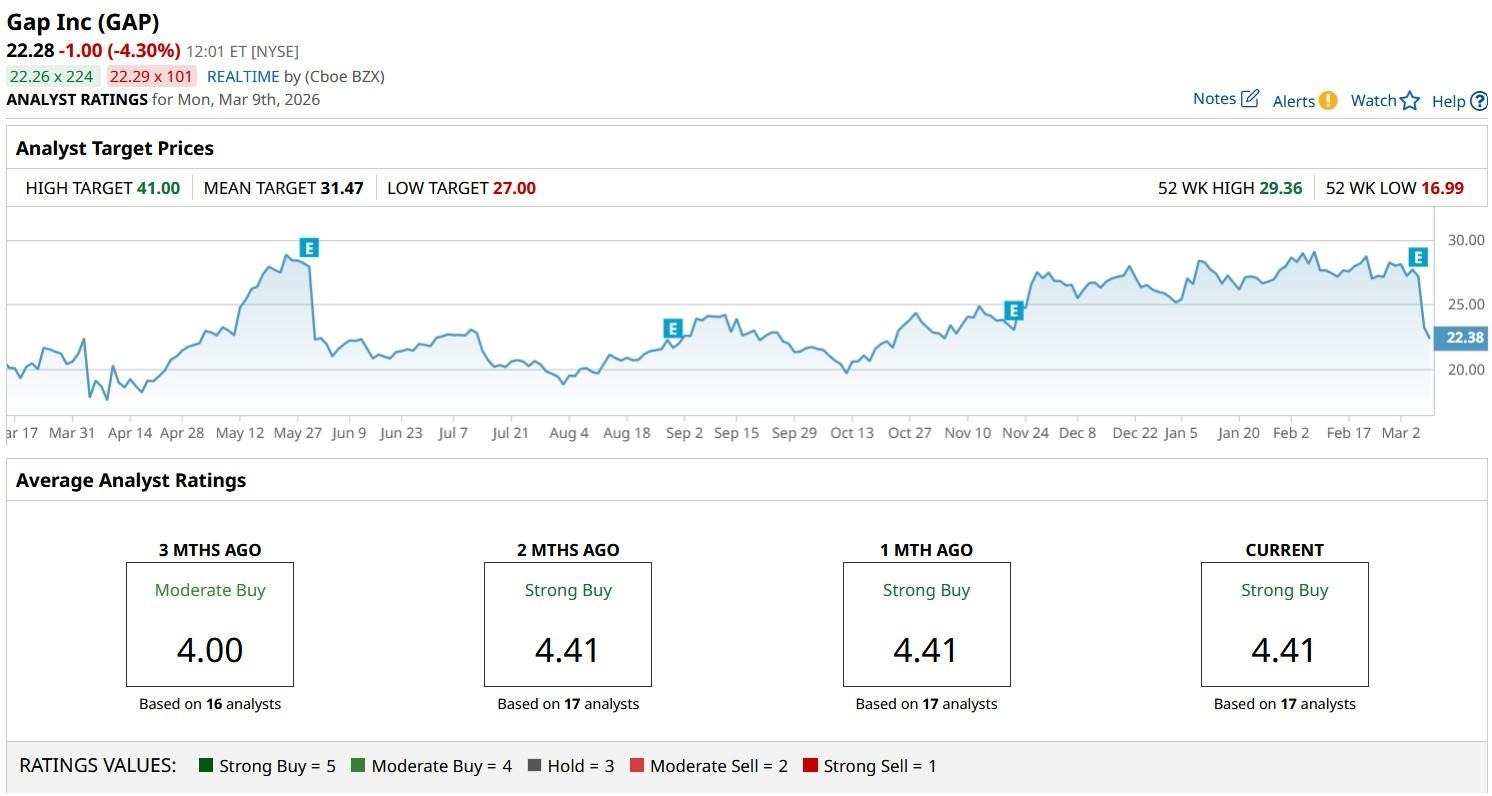Click the 30.00 y-axis label
Screen dimensions: 1492x796
pyautogui.click(x=1466, y=240)
